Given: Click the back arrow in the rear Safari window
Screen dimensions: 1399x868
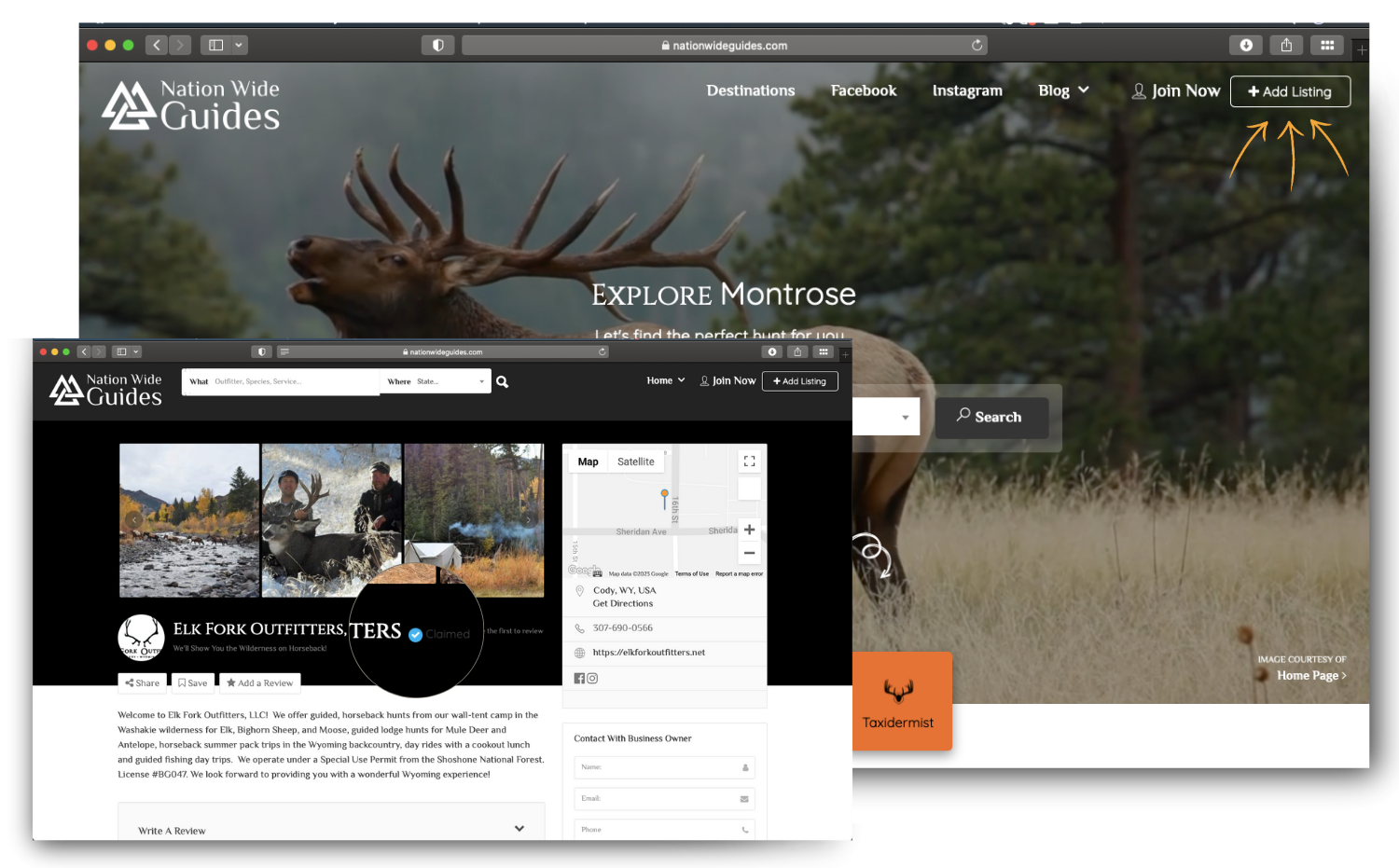Looking at the screenshot, I should click(157, 45).
